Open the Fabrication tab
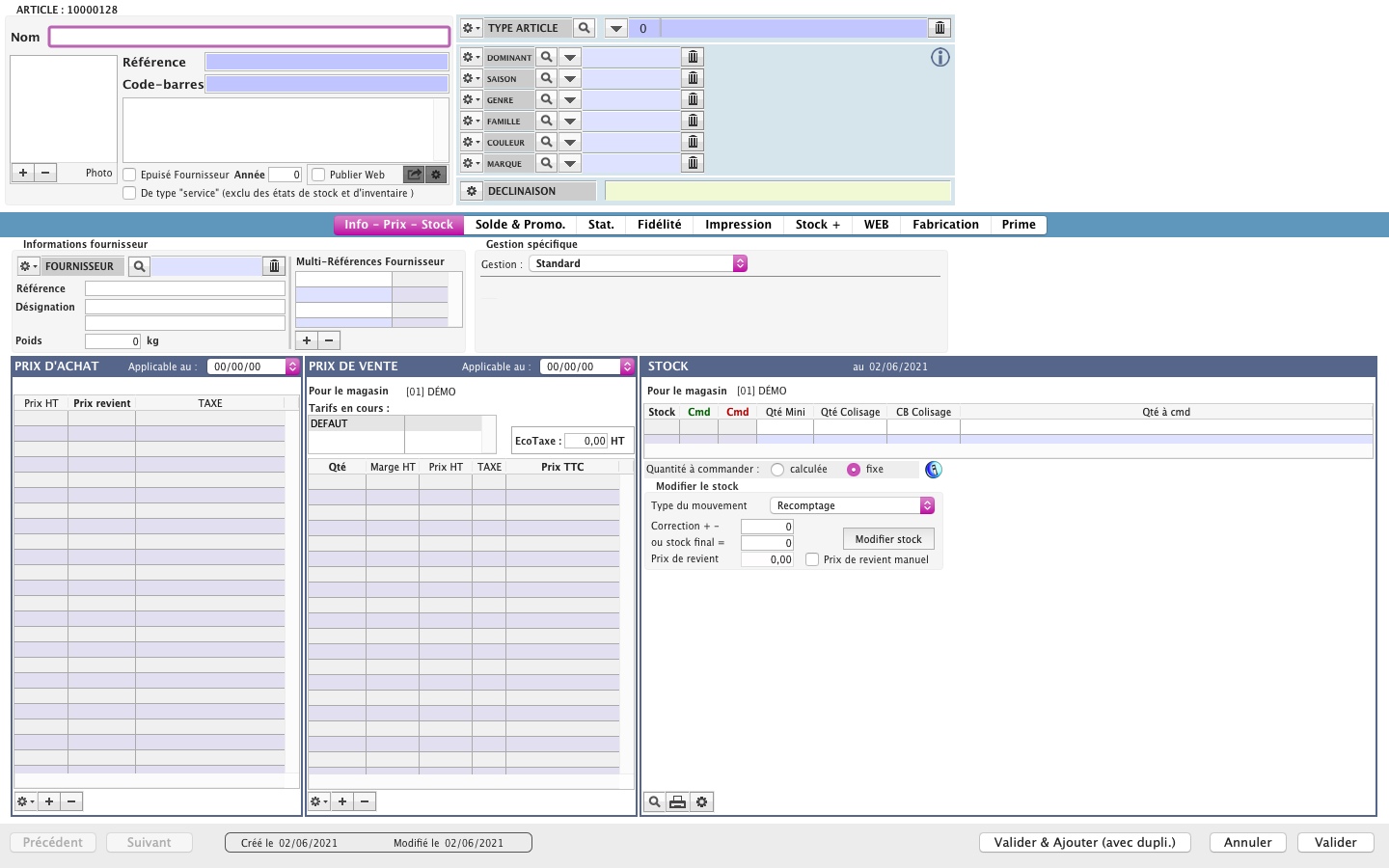1389x868 pixels. click(945, 225)
